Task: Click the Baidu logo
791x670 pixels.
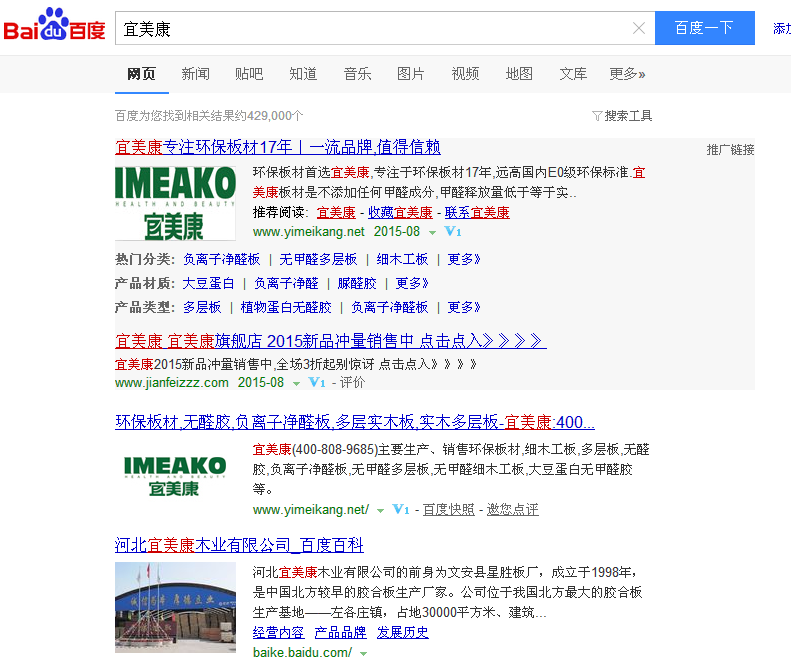Action: pos(54,25)
